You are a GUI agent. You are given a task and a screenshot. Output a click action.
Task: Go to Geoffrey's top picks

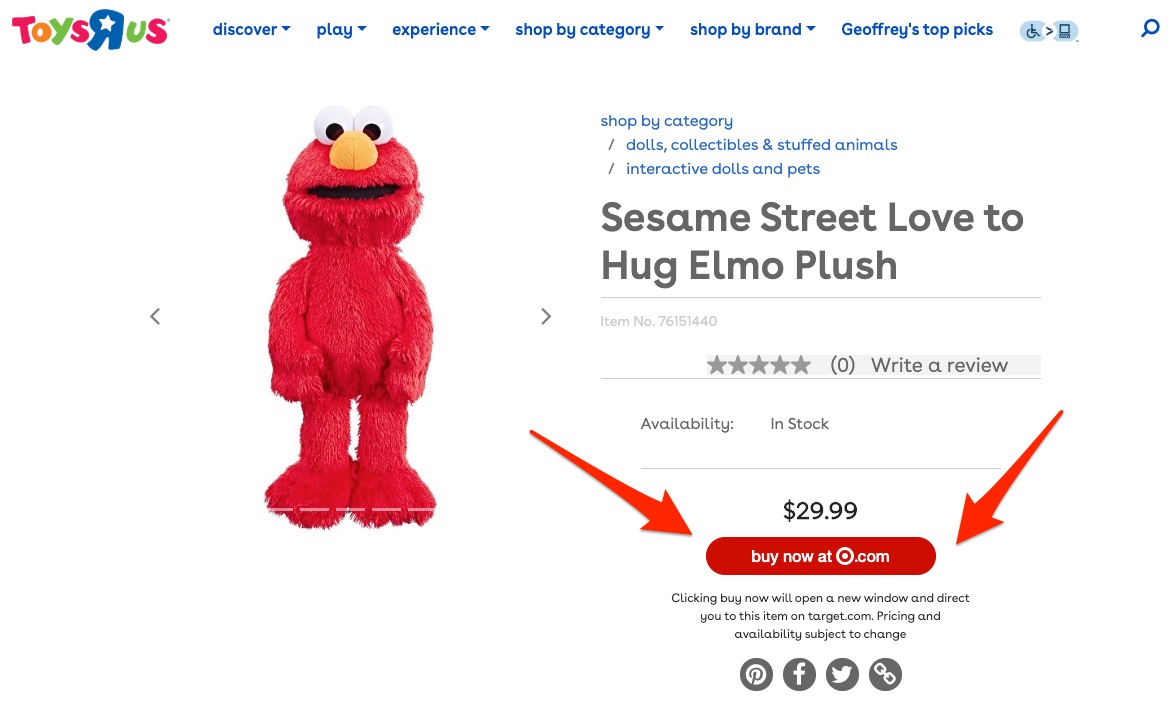(917, 29)
